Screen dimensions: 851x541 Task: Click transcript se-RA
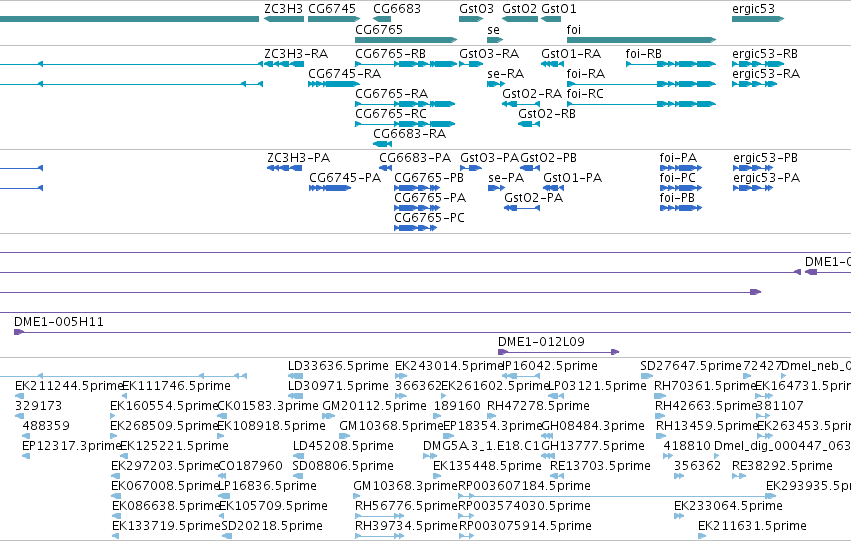pos(505,74)
